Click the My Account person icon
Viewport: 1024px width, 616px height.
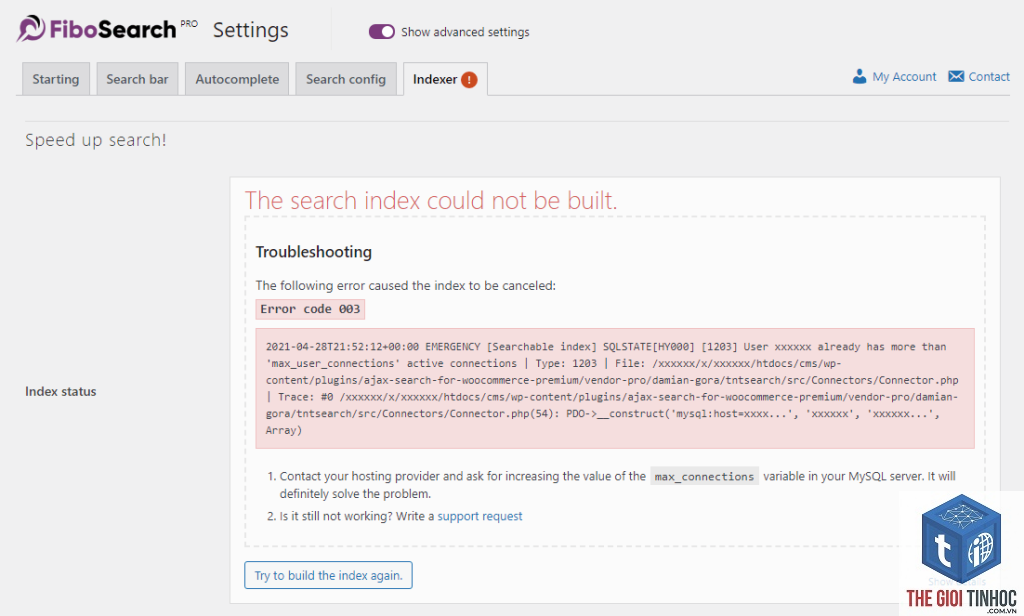[859, 76]
